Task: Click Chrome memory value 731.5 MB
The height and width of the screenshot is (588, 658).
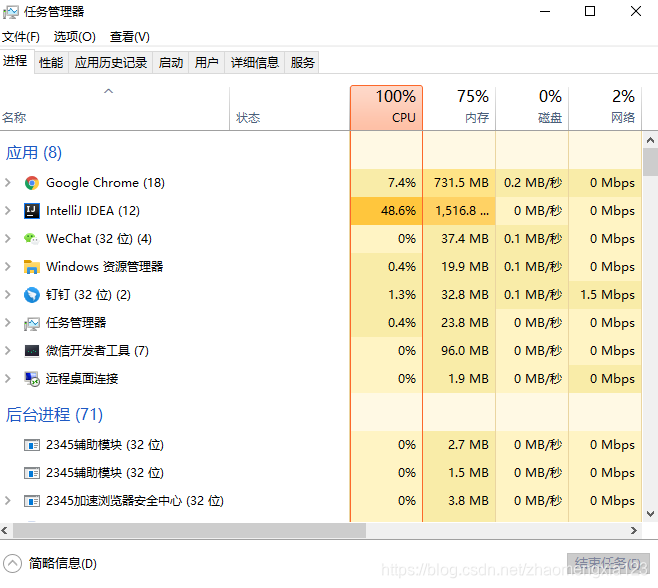Action: (x=461, y=183)
